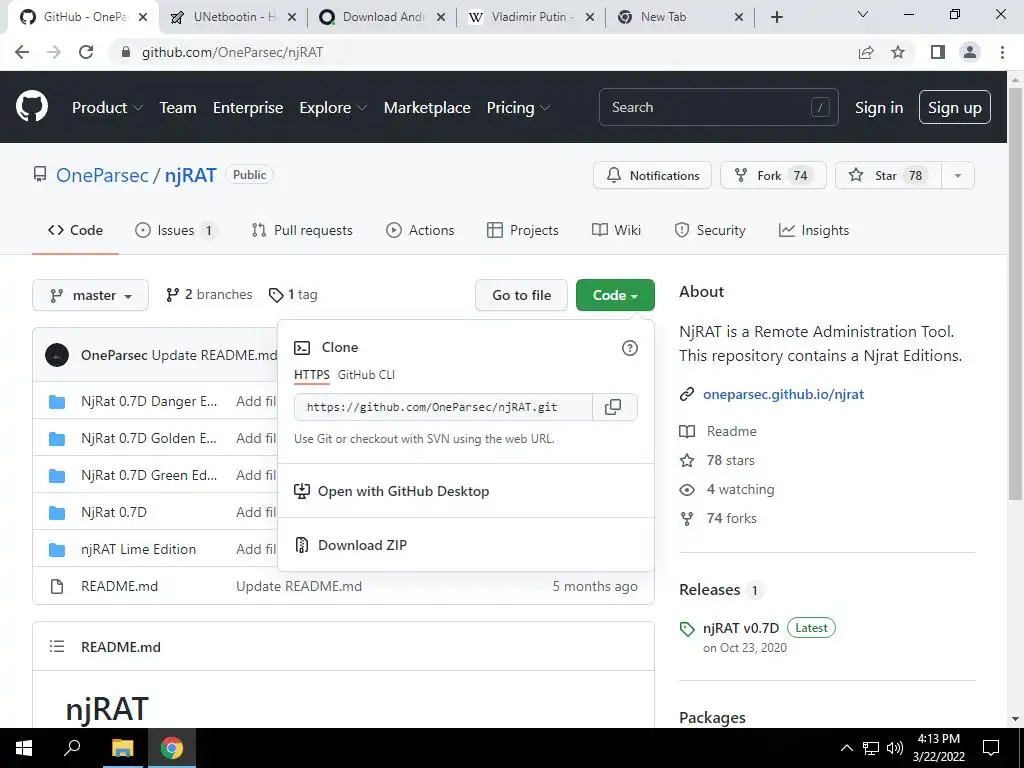
Task: Open the njRAT Lime Edition folder
Action: coord(138,549)
